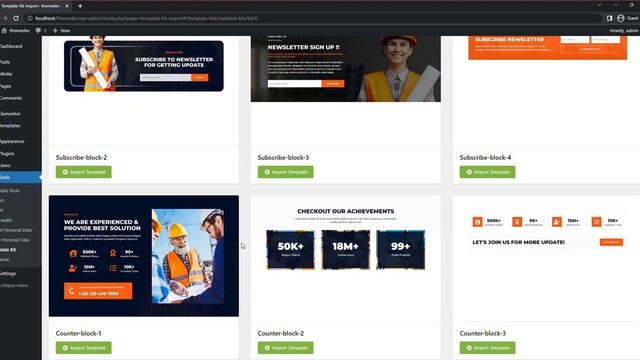Open the Counter-block-2 achievements preview
The height and width of the screenshot is (360, 640).
[x=346, y=239]
